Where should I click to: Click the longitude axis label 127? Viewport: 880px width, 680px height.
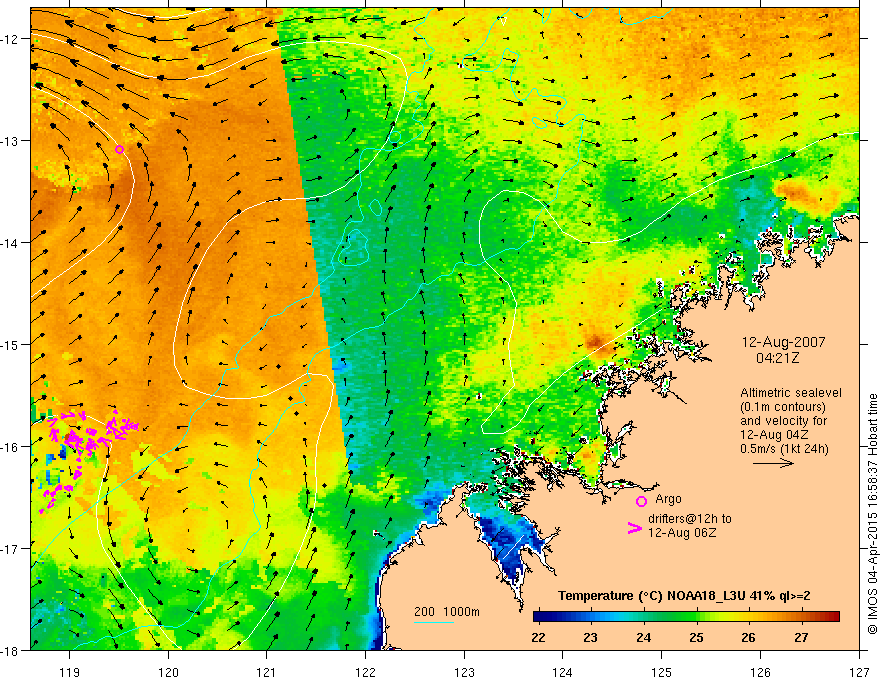[859, 672]
